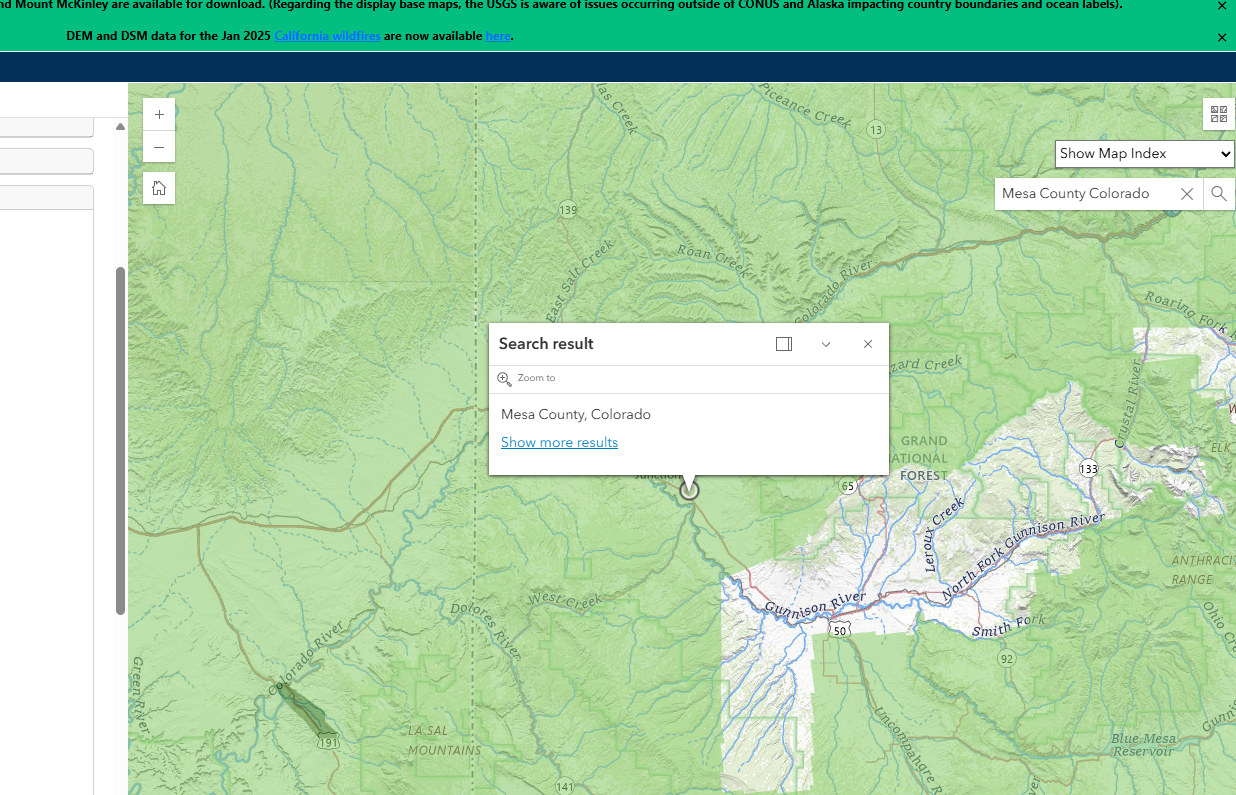
Task: Open the California wildfires link
Action: 327,36
